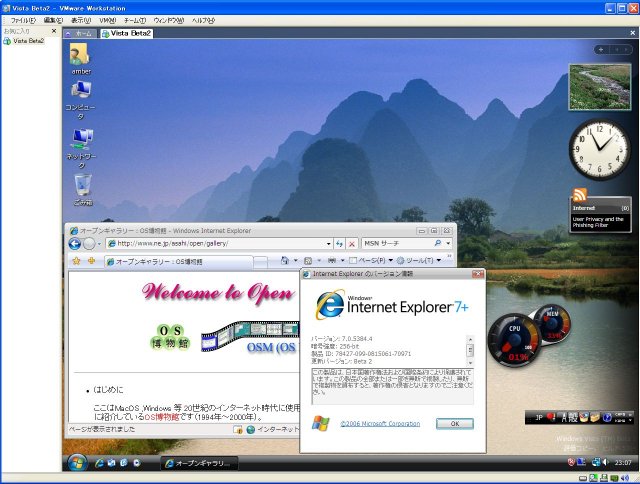This screenshot has width=640, height=484.
Task: Click the volume speaker tray icon
Action: coord(606,462)
